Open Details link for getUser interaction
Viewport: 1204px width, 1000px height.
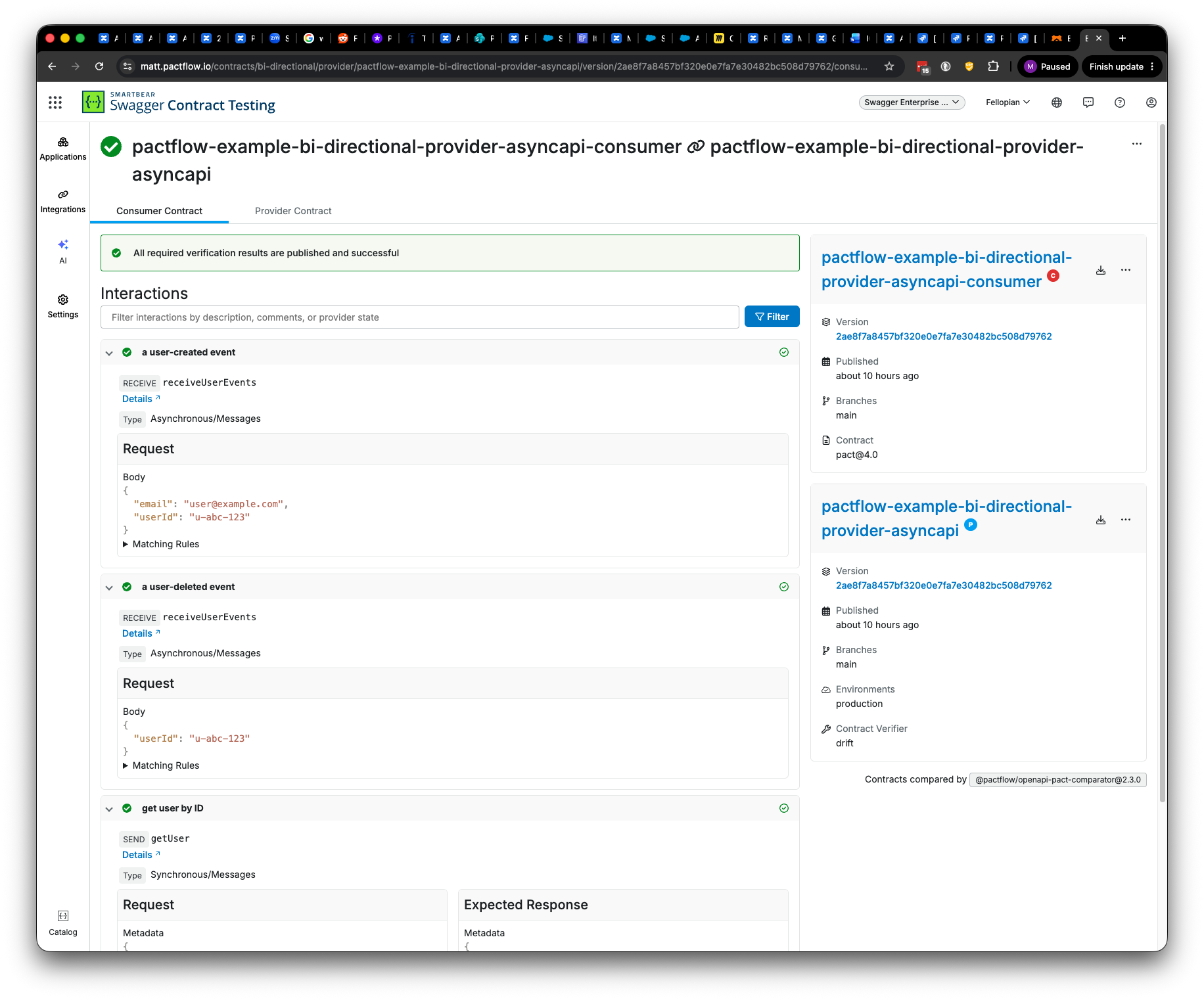tap(141, 855)
